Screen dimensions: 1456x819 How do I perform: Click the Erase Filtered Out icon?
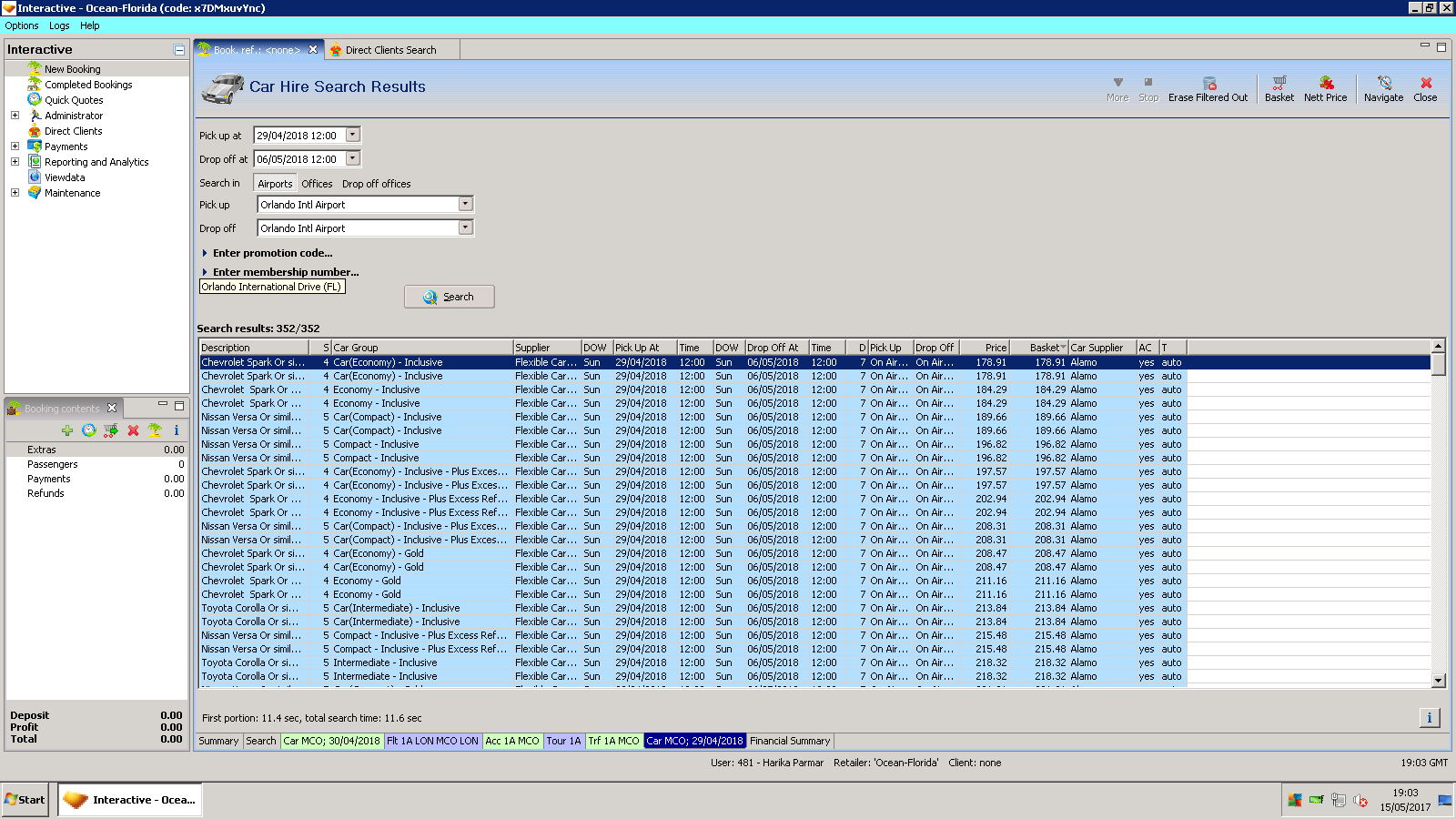point(1208,83)
